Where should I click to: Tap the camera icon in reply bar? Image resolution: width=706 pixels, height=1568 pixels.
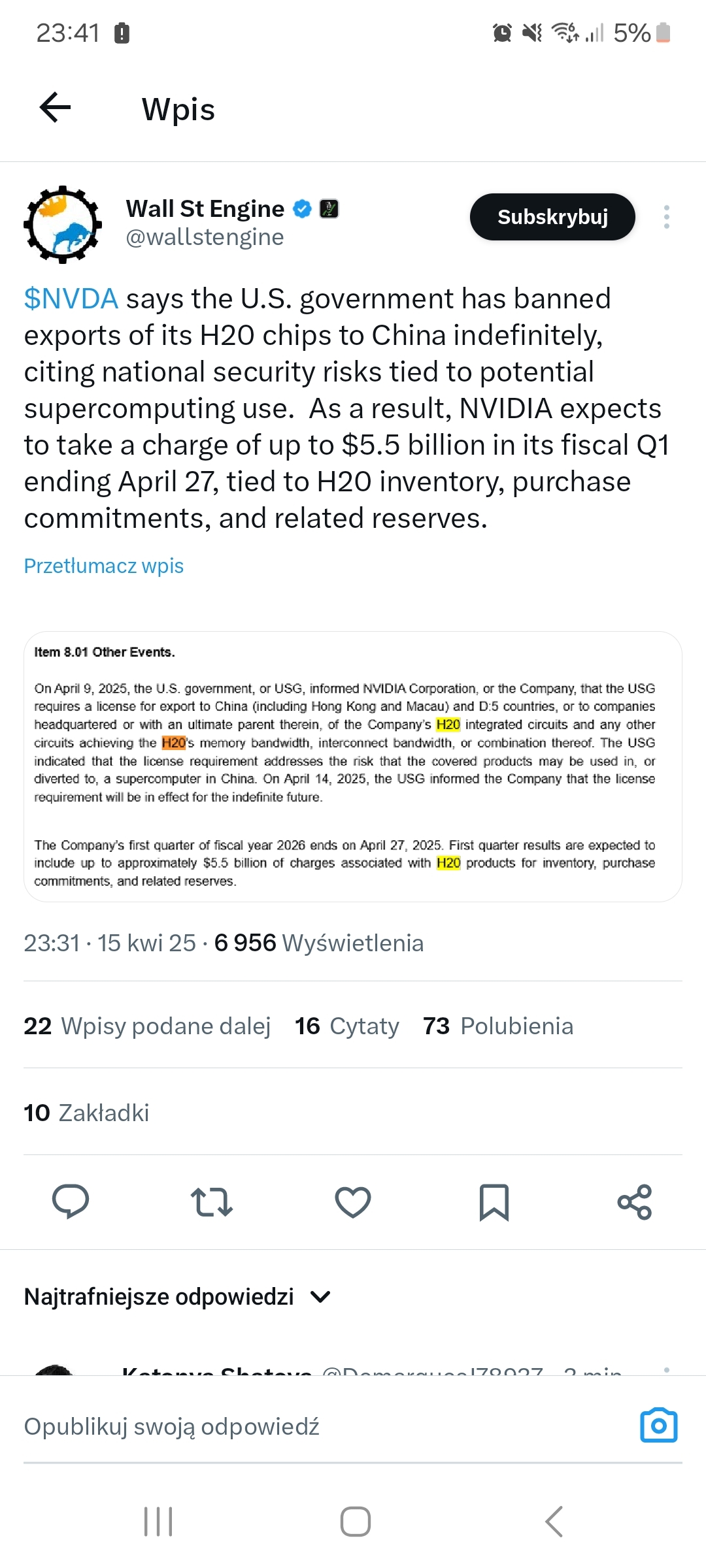coord(658,1425)
